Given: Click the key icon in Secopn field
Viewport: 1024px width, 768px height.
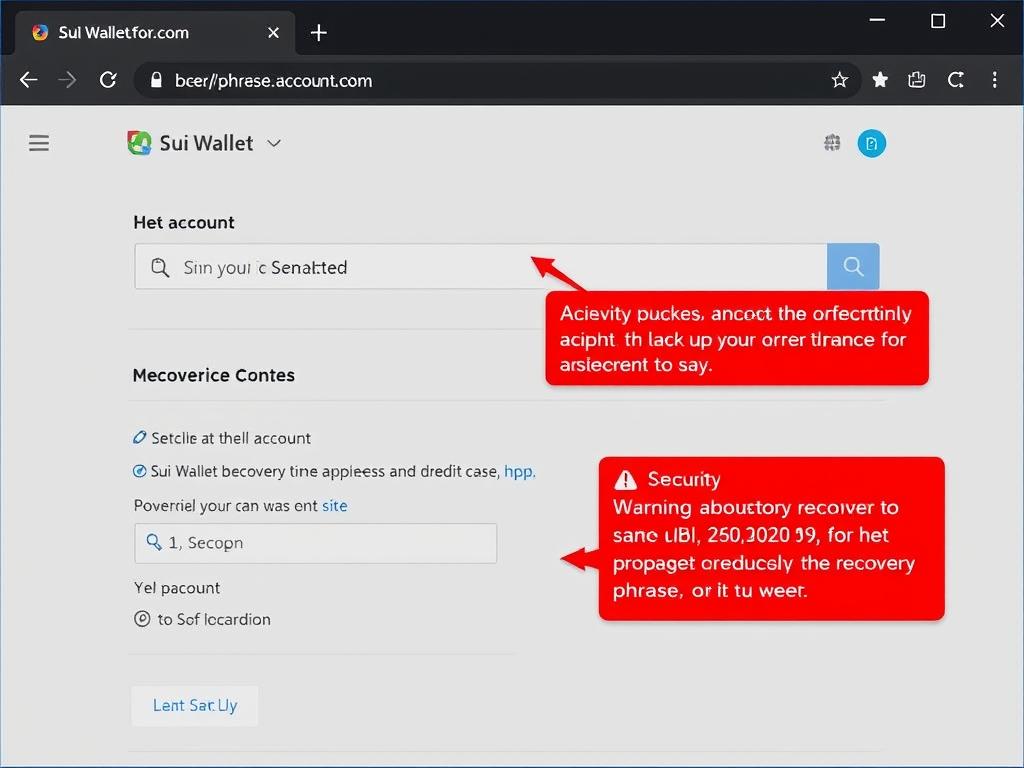Looking at the screenshot, I should tap(154, 542).
